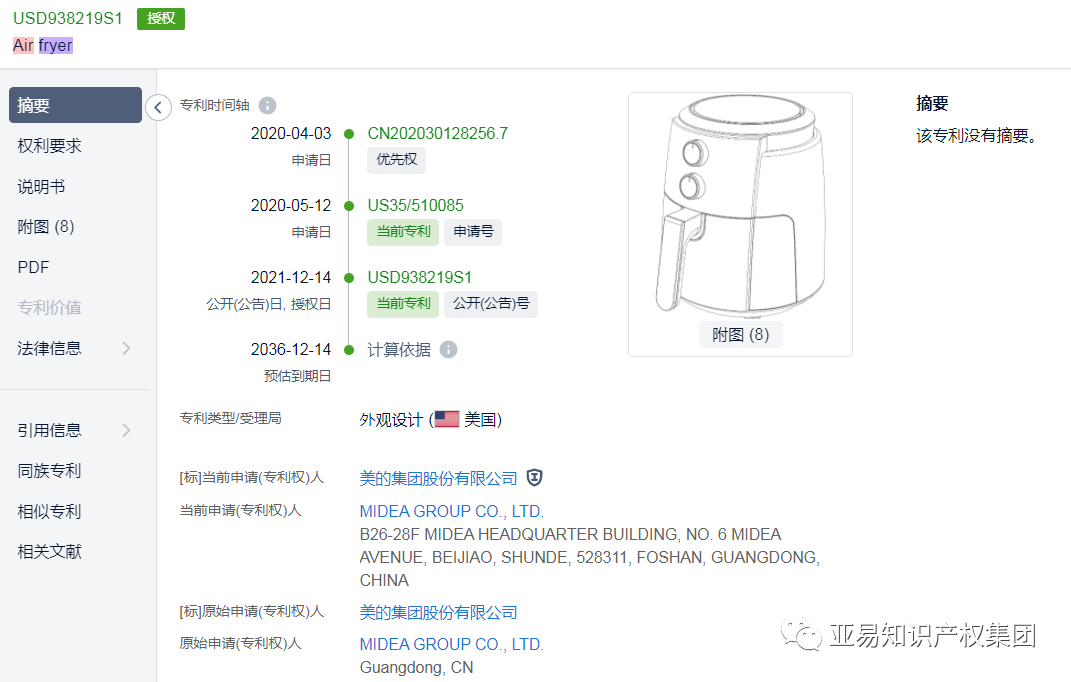Show the calculation basis info icon
This screenshot has height=682, width=1071.
pos(448,349)
